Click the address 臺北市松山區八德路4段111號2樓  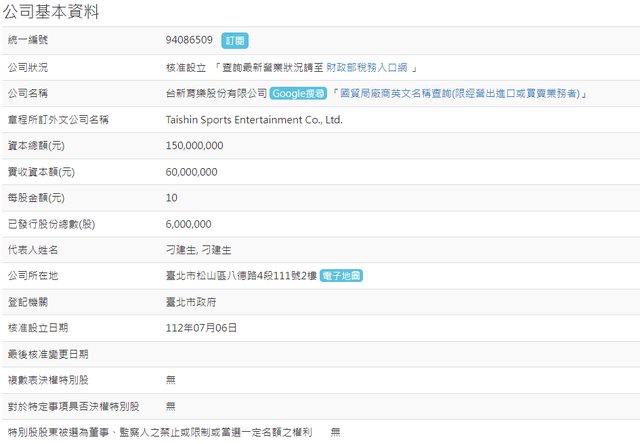coord(240,275)
